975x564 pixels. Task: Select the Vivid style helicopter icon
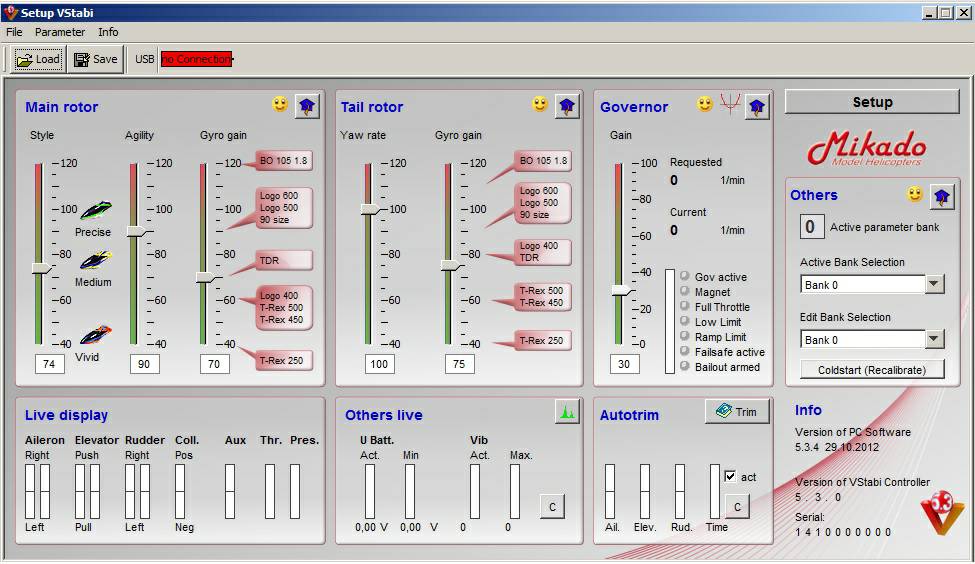coord(96,335)
